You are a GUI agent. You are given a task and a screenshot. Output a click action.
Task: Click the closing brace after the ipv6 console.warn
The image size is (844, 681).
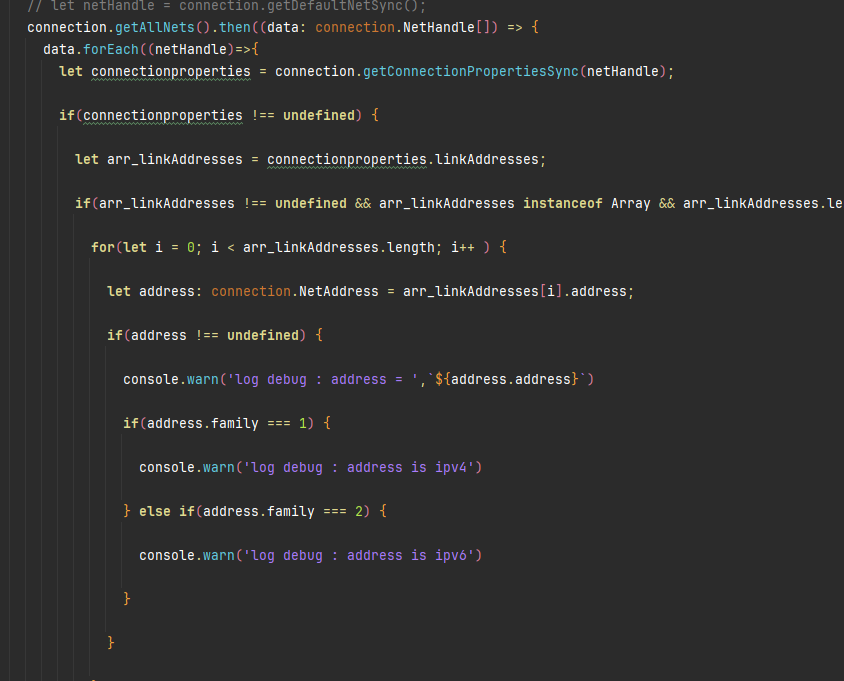pos(127,599)
